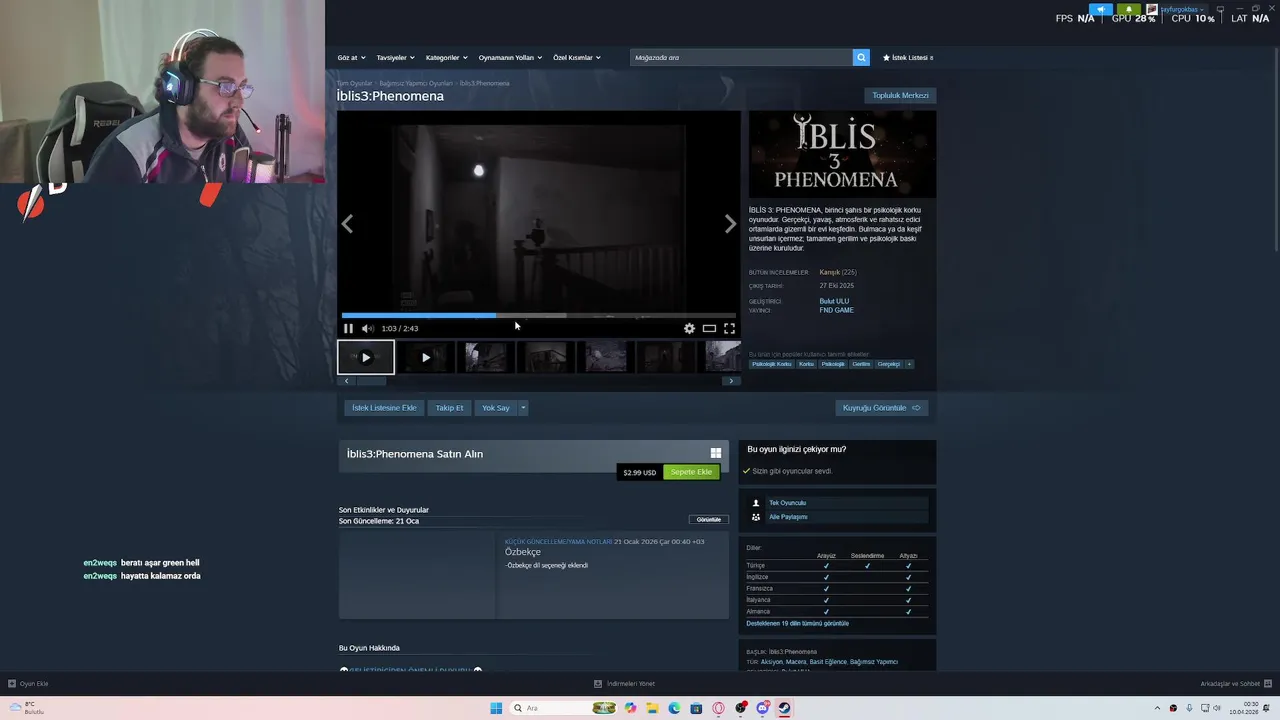Screen dimensions: 1280x720
Task: Select the first trailer thumbnail
Action: pyautogui.click(x=366, y=357)
